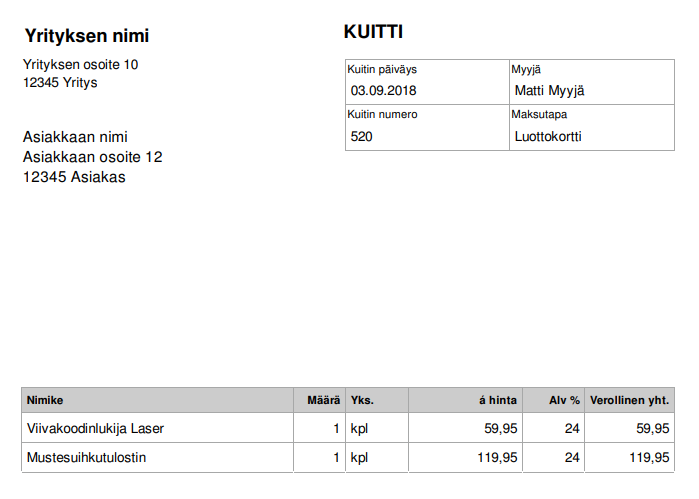The width and height of the screenshot is (699, 499).
Task: Click the 'Asiakkaan nimi' customer name
Action: [75, 137]
